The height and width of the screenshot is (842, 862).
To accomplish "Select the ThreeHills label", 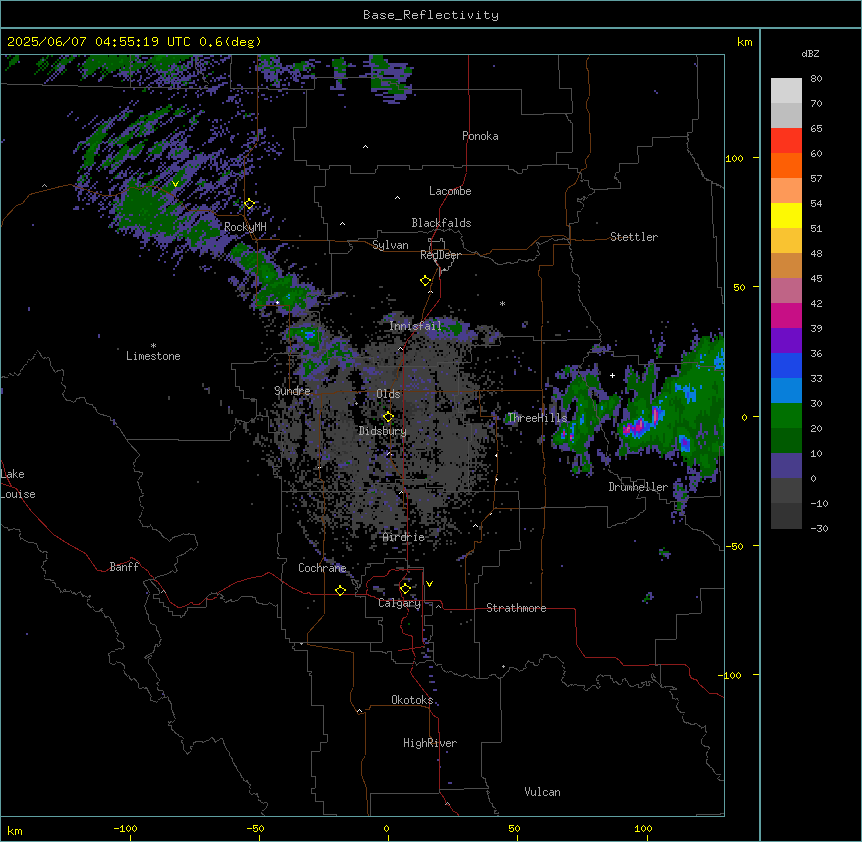I will click(537, 418).
